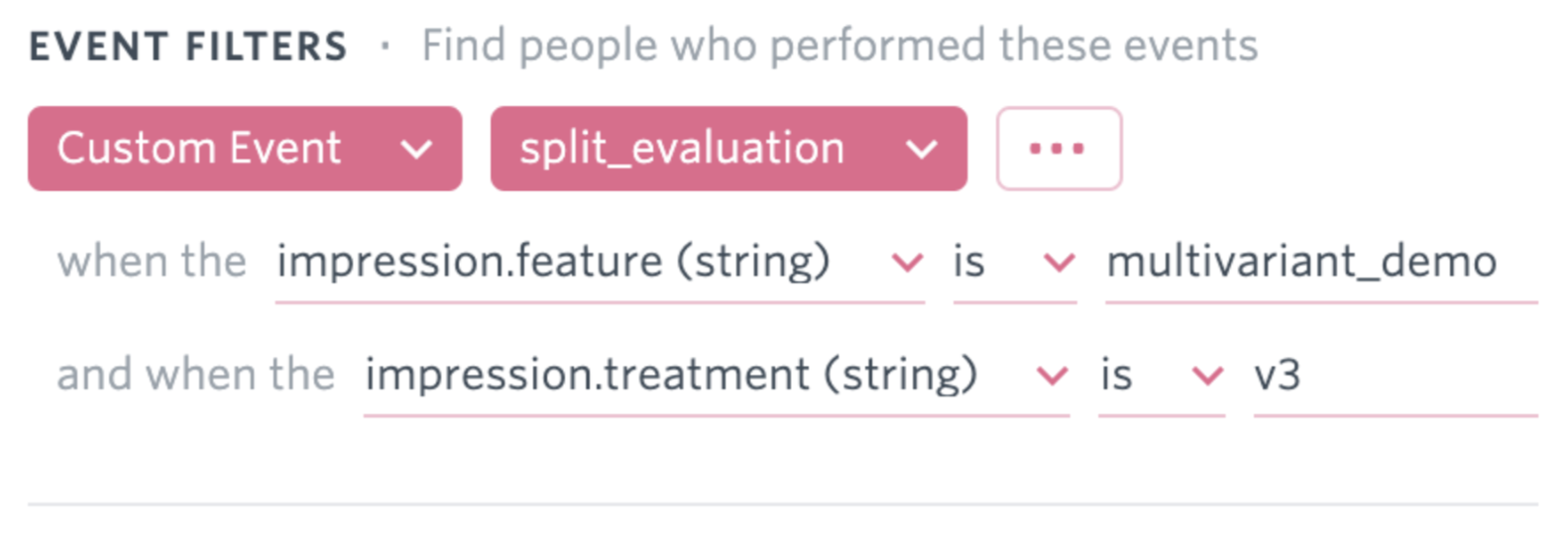Click the chevron on Custom Event button
Screen dimensions: 1568x541
point(417,150)
